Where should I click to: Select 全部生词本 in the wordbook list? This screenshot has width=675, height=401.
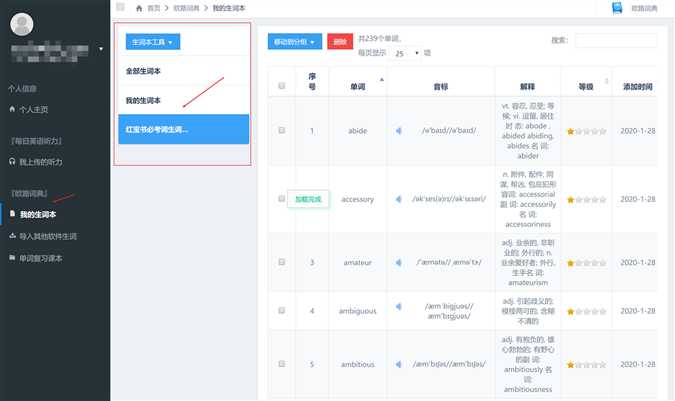[x=143, y=71]
